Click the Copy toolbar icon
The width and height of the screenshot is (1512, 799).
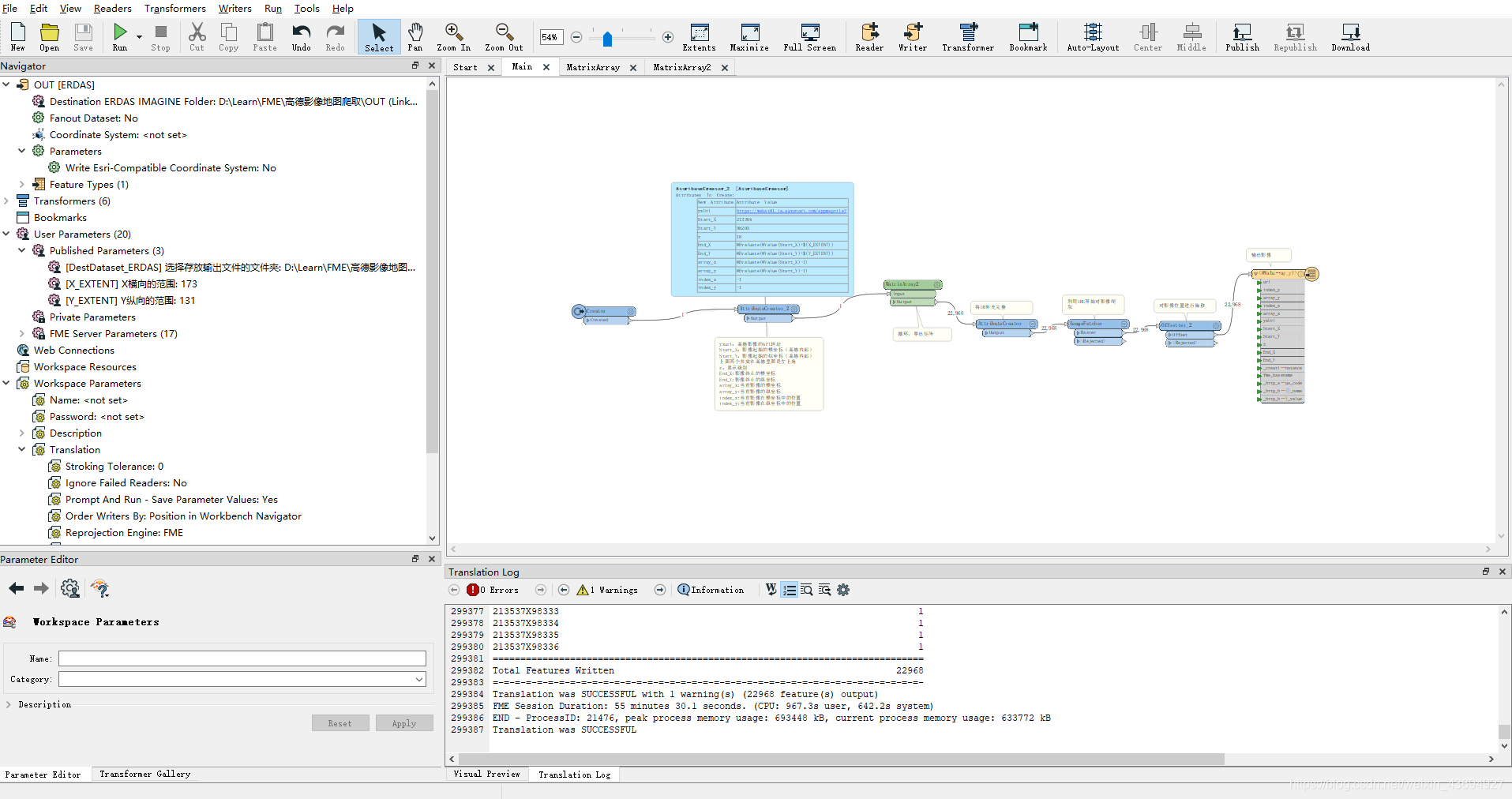pos(229,37)
